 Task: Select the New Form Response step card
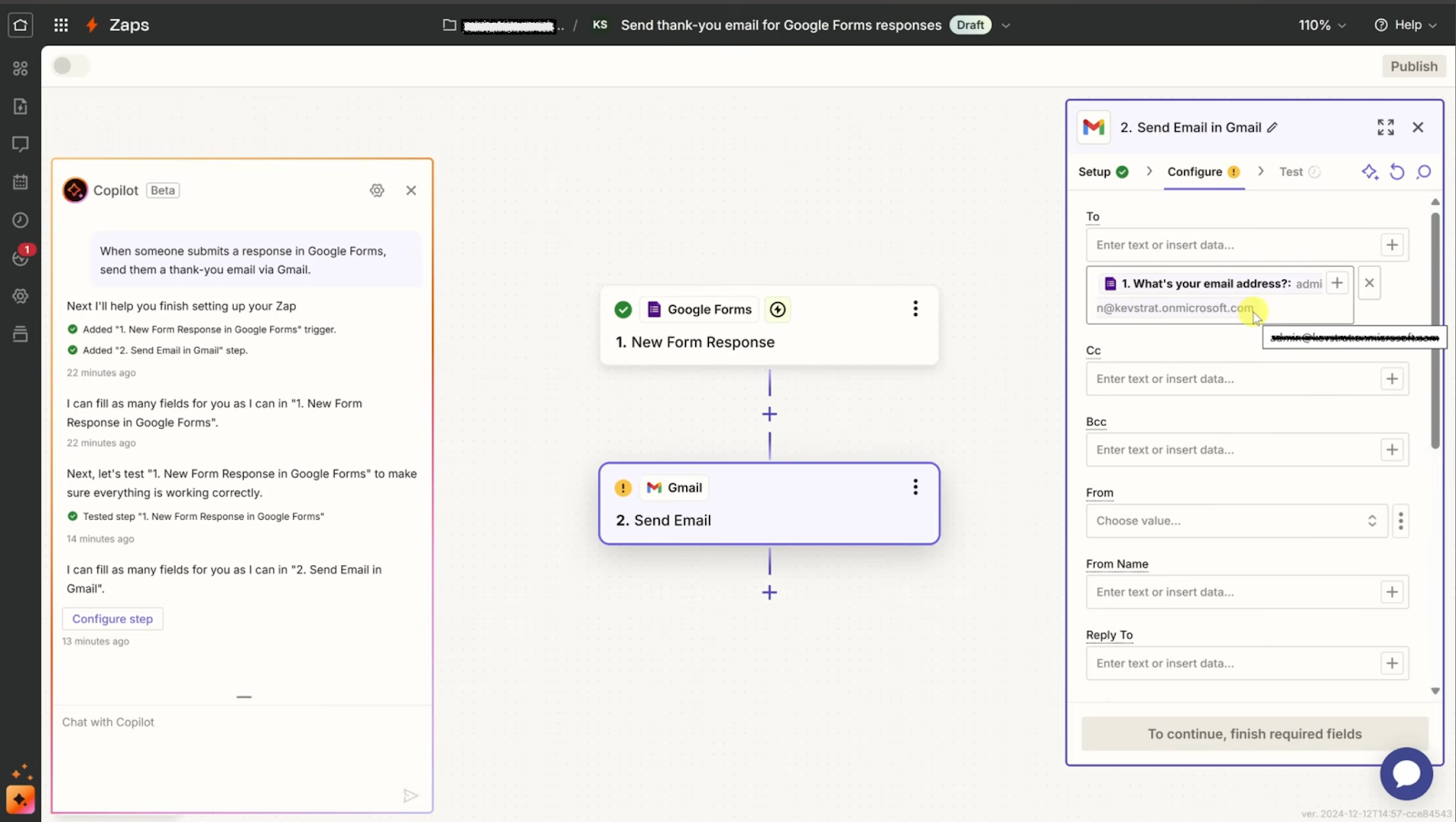pos(769,326)
